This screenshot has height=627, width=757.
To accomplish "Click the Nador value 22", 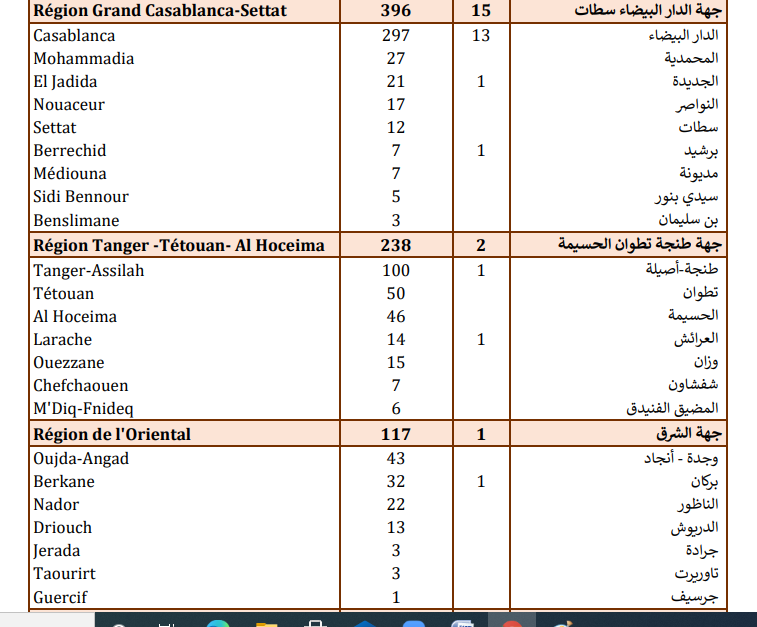I will [x=396, y=504].
